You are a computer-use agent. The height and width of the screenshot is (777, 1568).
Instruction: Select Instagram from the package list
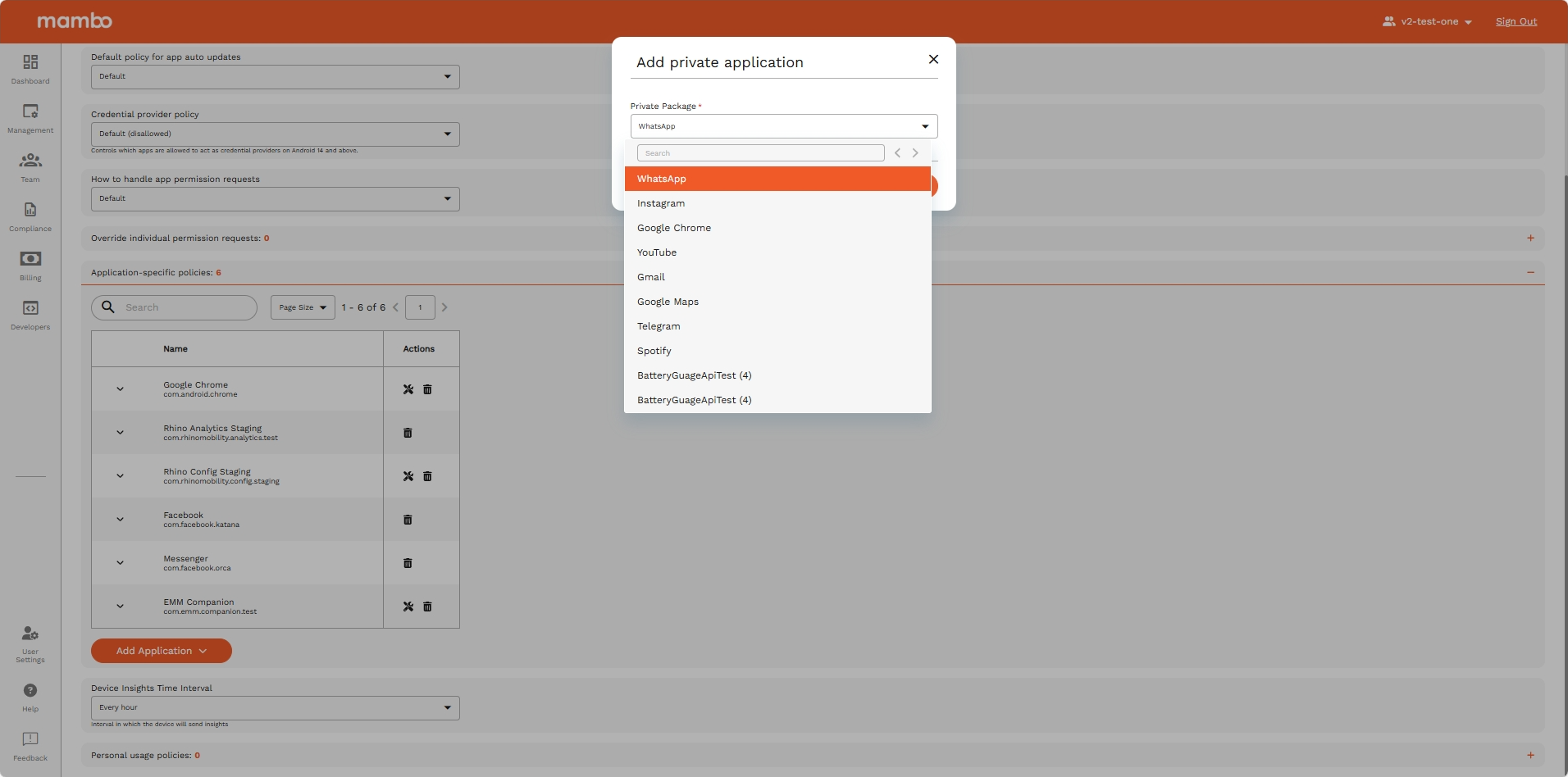[x=777, y=203]
